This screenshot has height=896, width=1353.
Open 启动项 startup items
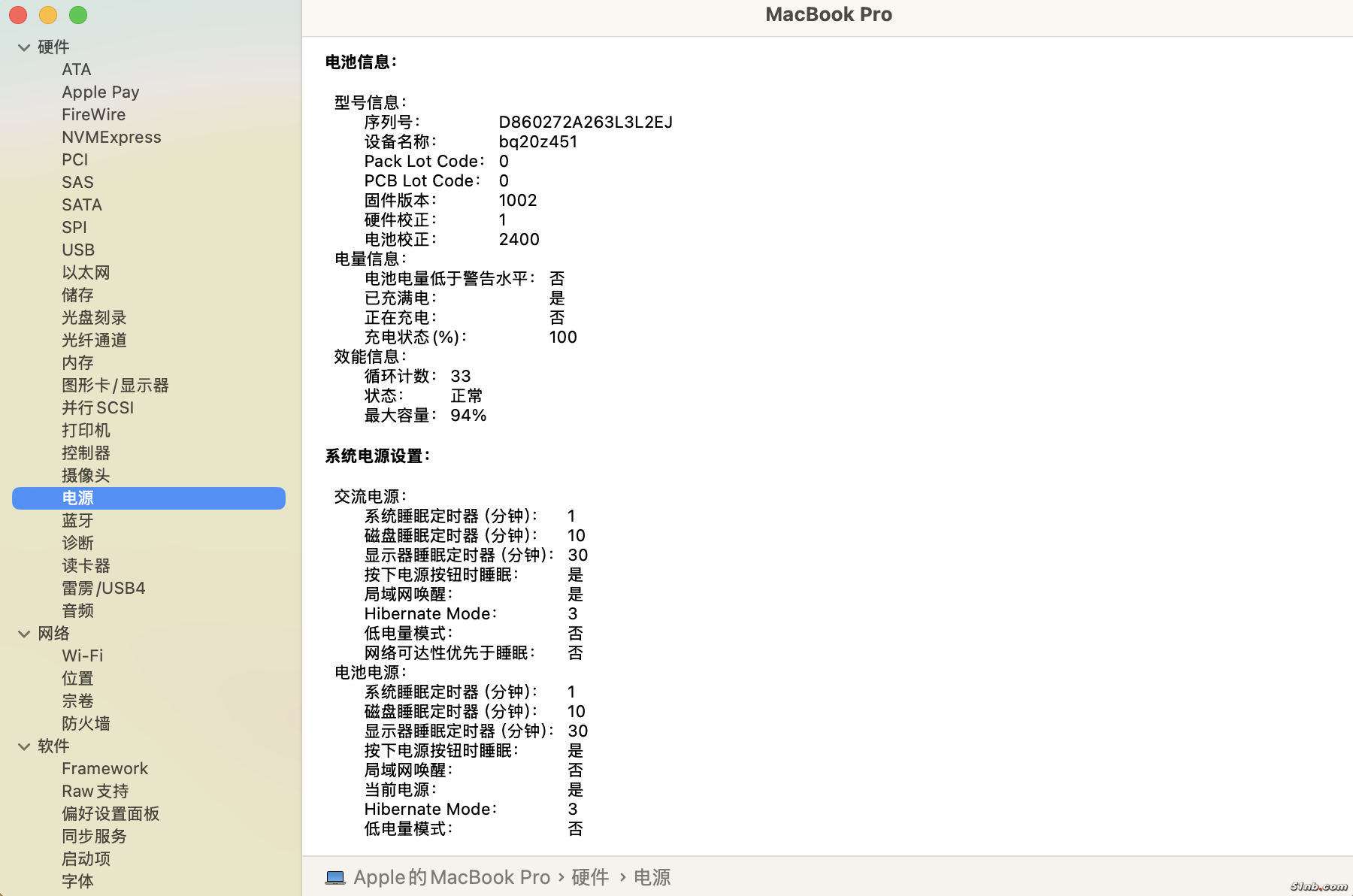86,858
